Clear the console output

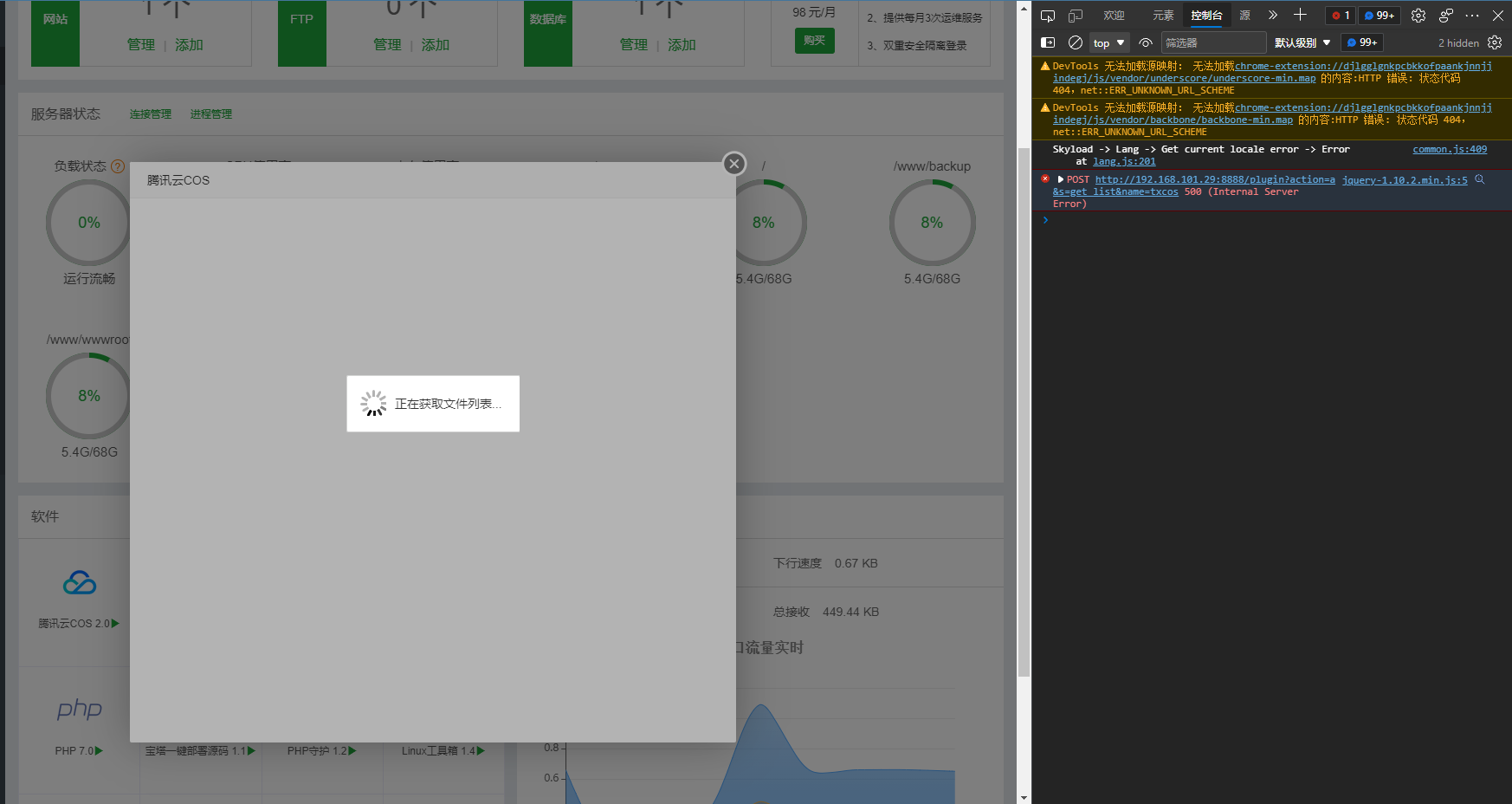(1076, 42)
